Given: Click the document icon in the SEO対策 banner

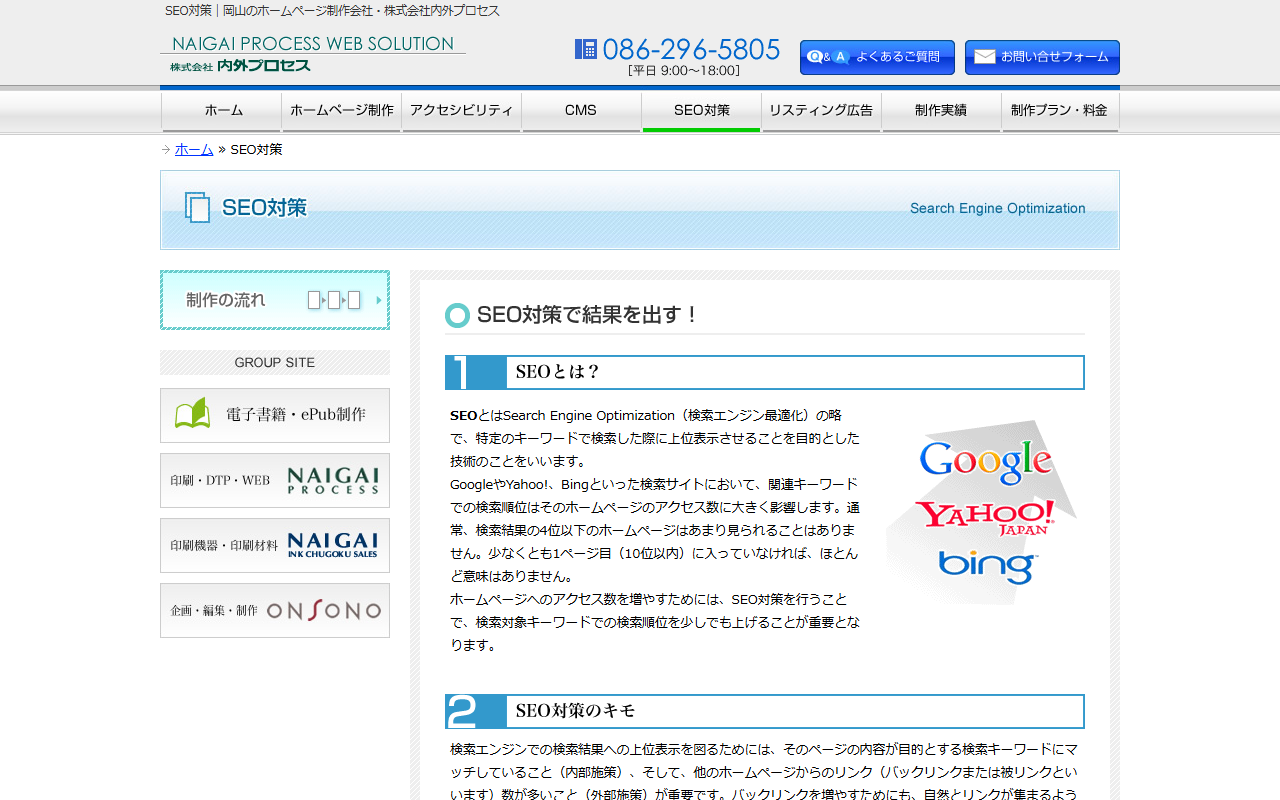Looking at the screenshot, I should click(196, 209).
